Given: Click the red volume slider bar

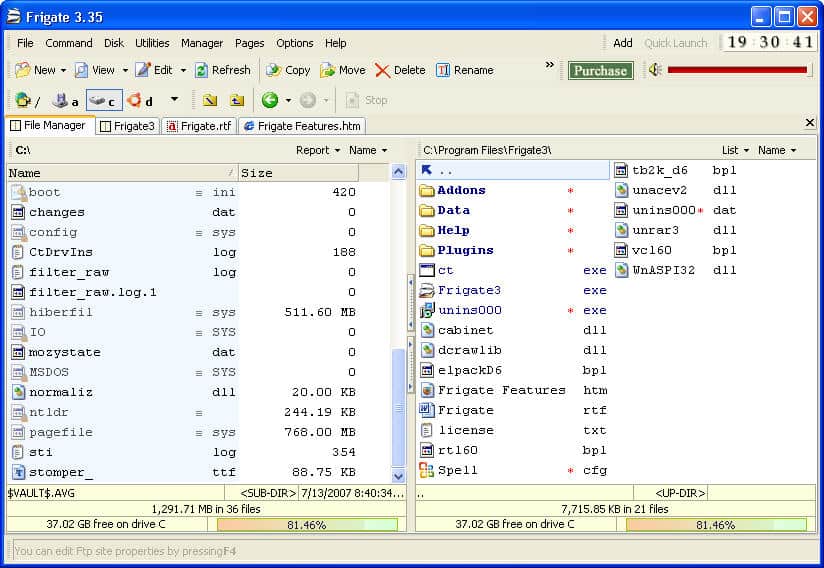Looking at the screenshot, I should coord(738,70).
